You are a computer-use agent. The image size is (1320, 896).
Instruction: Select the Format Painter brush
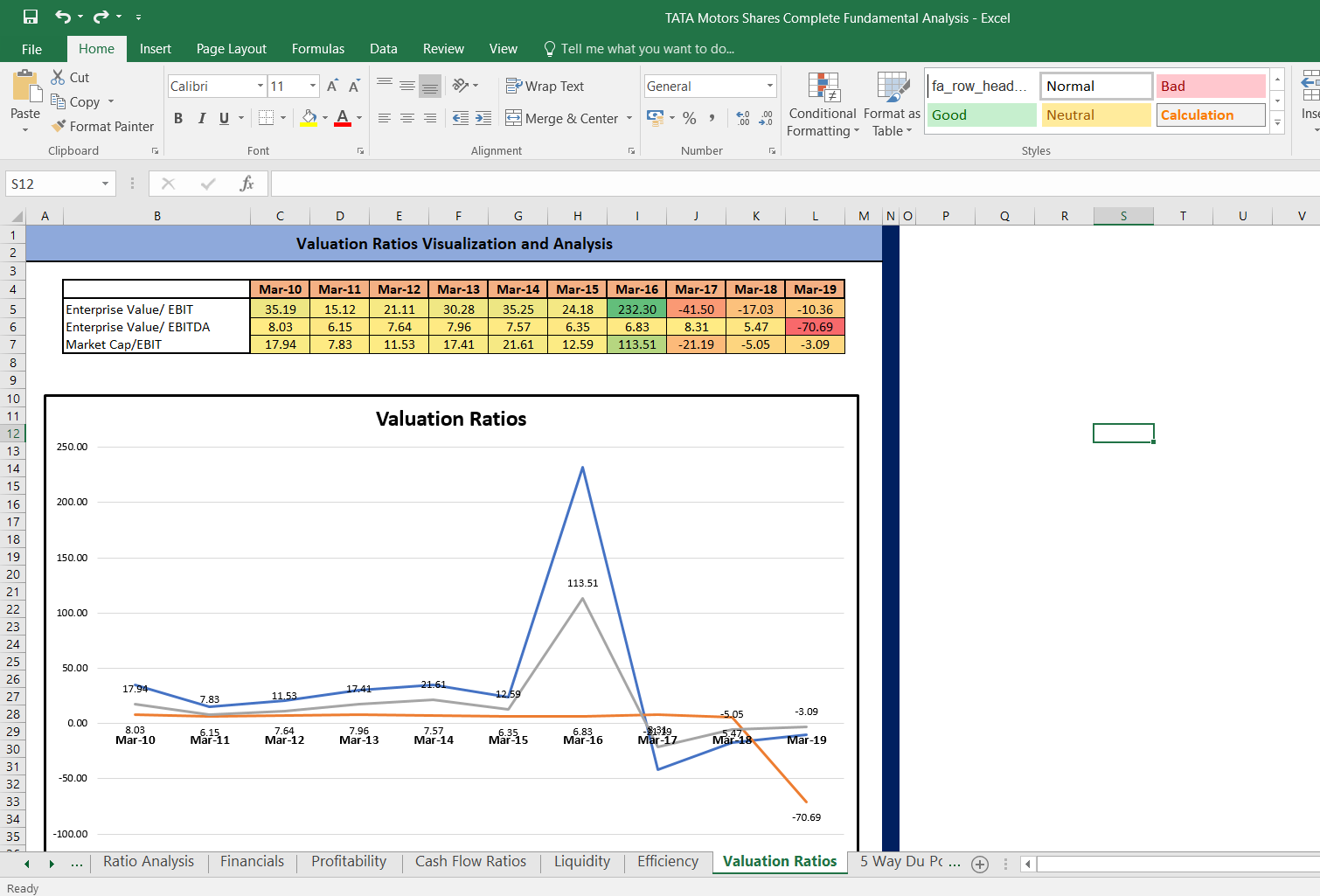[x=59, y=126]
